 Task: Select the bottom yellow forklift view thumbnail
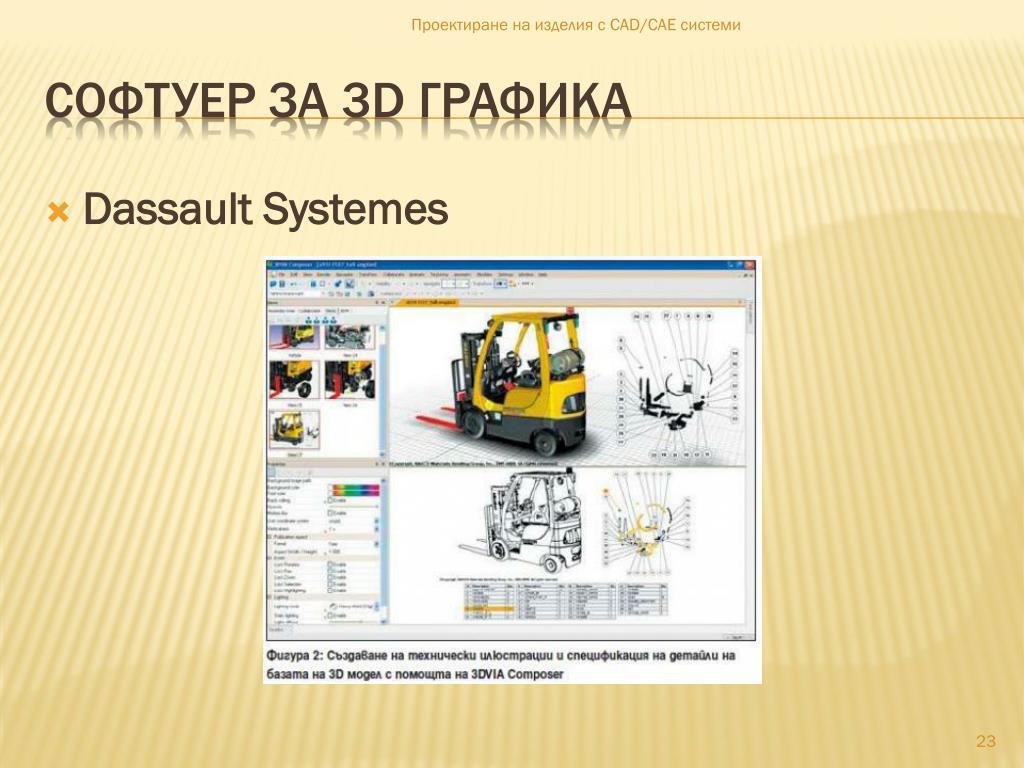coord(295,429)
